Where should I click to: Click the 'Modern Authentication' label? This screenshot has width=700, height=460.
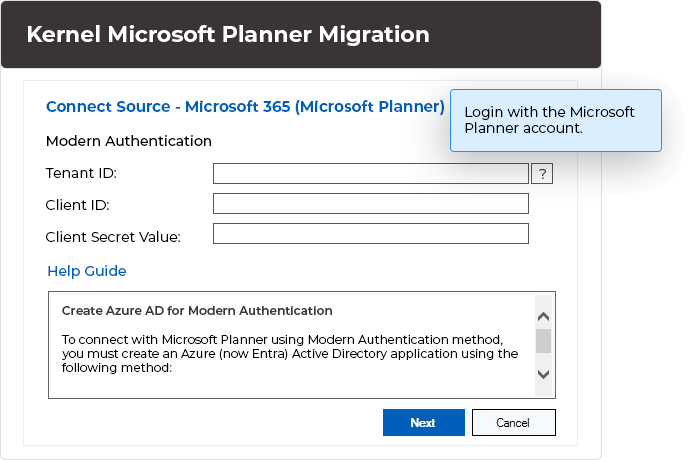[129, 141]
